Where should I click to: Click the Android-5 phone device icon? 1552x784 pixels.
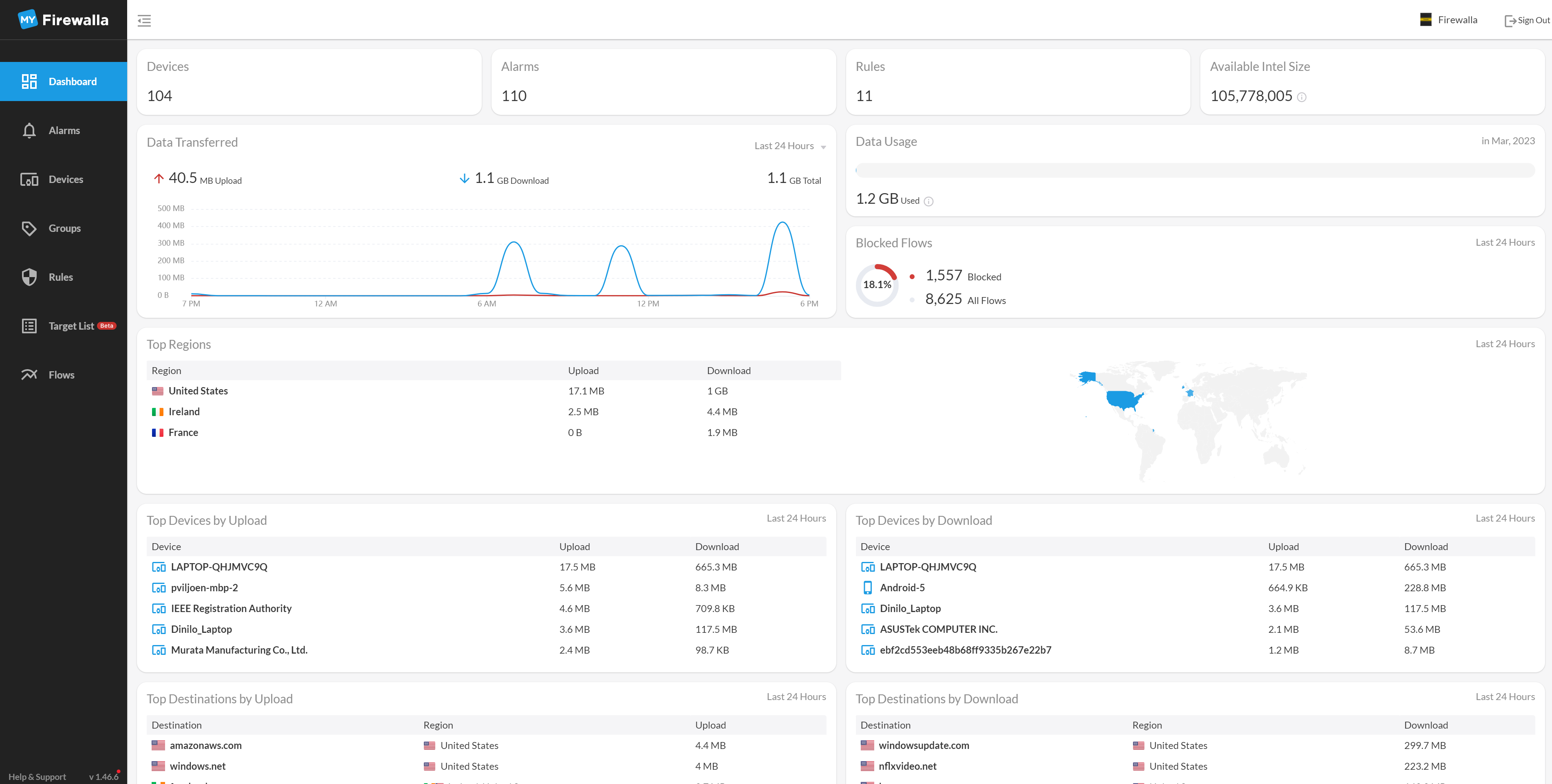(x=868, y=588)
